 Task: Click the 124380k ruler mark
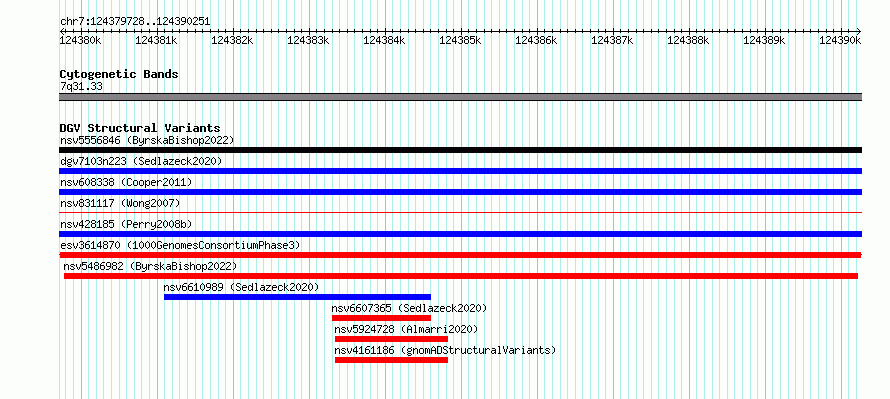pyautogui.click(x=81, y=40)
